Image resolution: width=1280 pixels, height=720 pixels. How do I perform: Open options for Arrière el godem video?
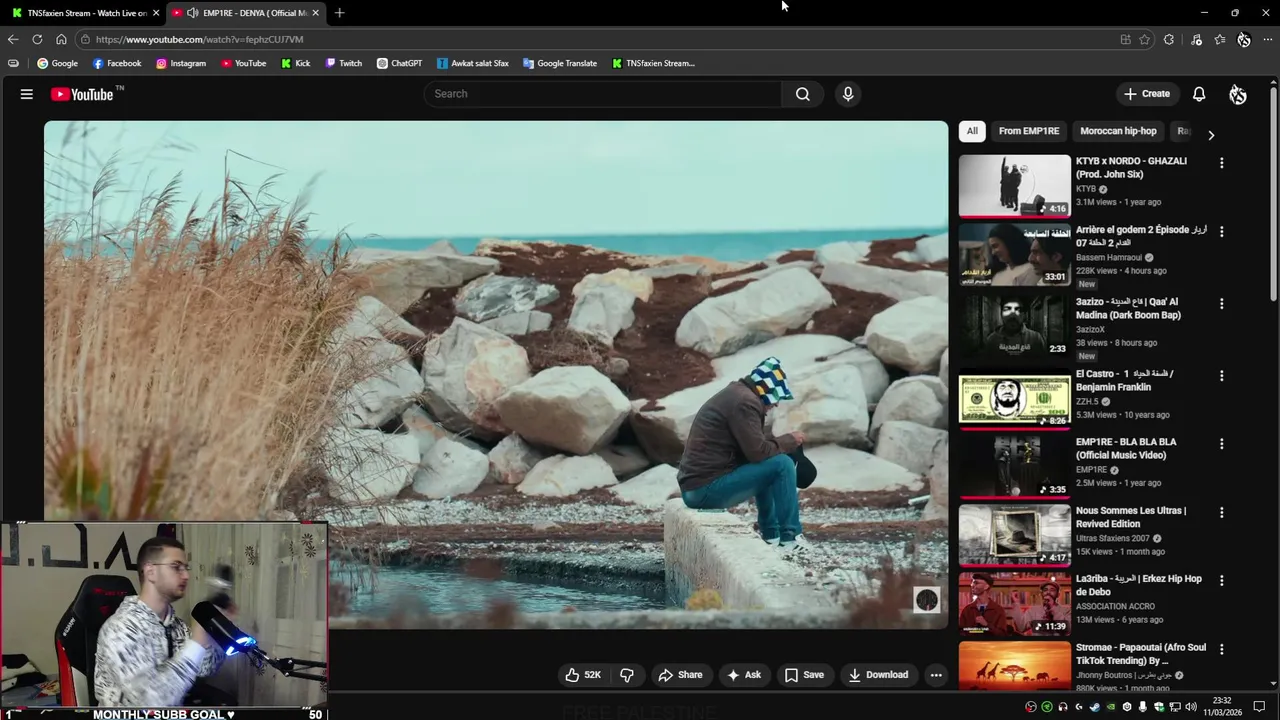1221,232
